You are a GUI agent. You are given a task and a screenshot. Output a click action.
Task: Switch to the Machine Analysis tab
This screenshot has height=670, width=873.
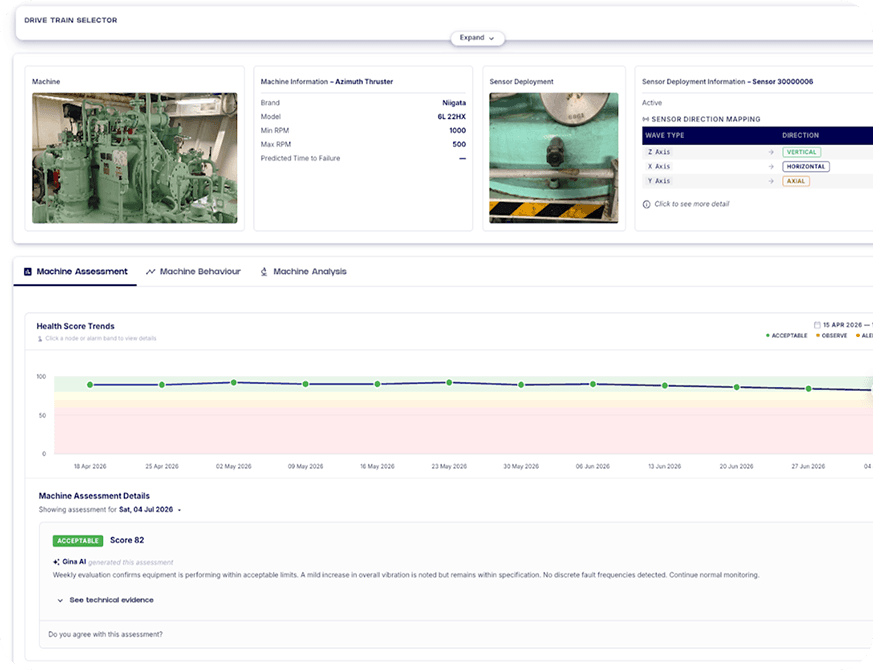[x=303, y=272]
